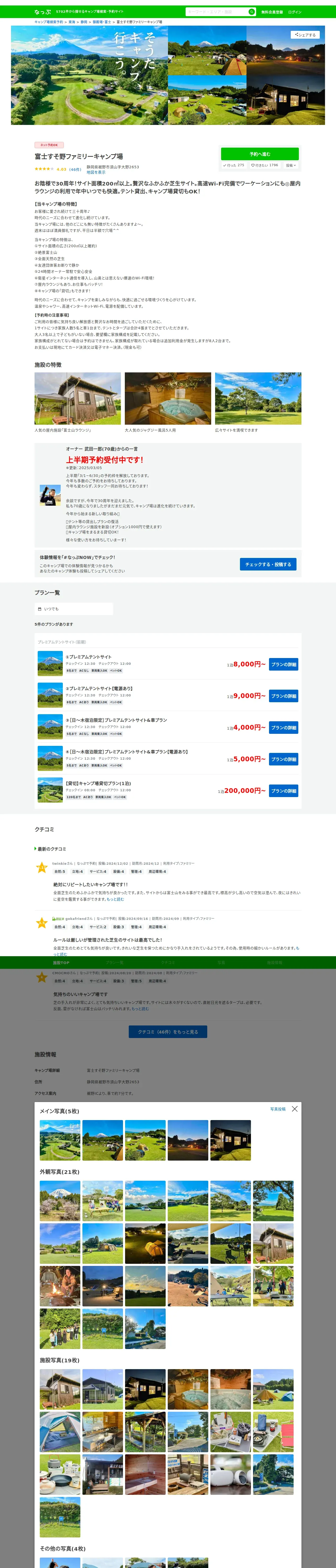Open the 広々サイト facility photo
The width and height of the screenshot is (336, 1568).
point(258,399)
